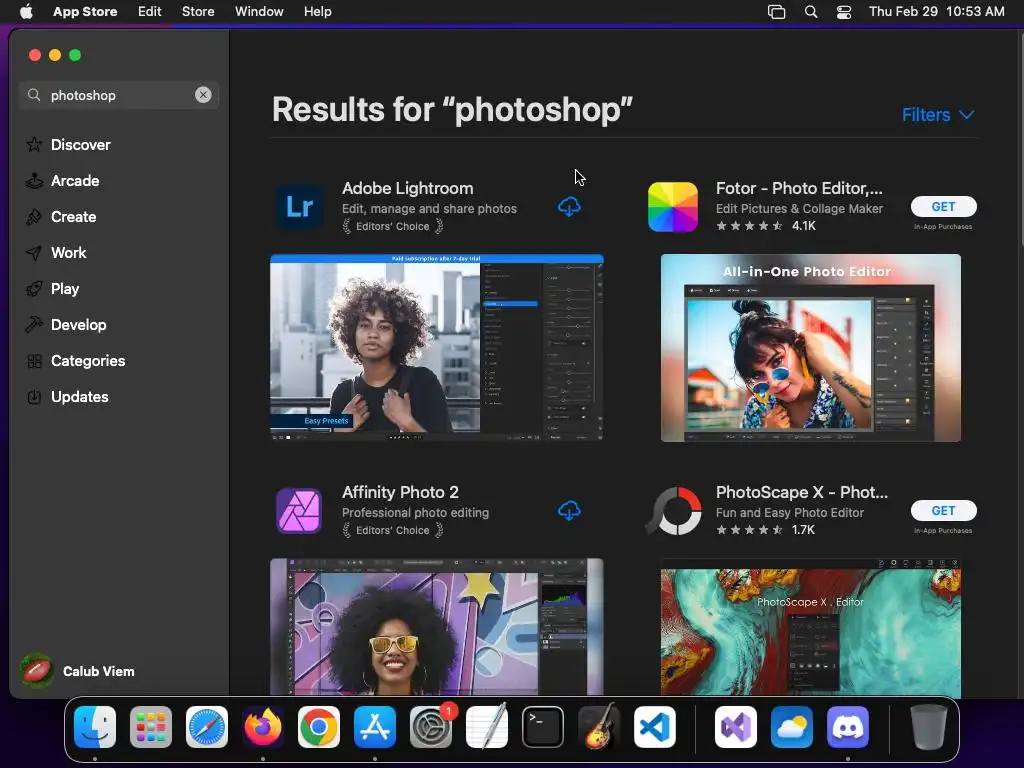Get the PhotoScape X app
Image resolution: width=1024 pixels, height=768 pixels.
tap(943, 511)
